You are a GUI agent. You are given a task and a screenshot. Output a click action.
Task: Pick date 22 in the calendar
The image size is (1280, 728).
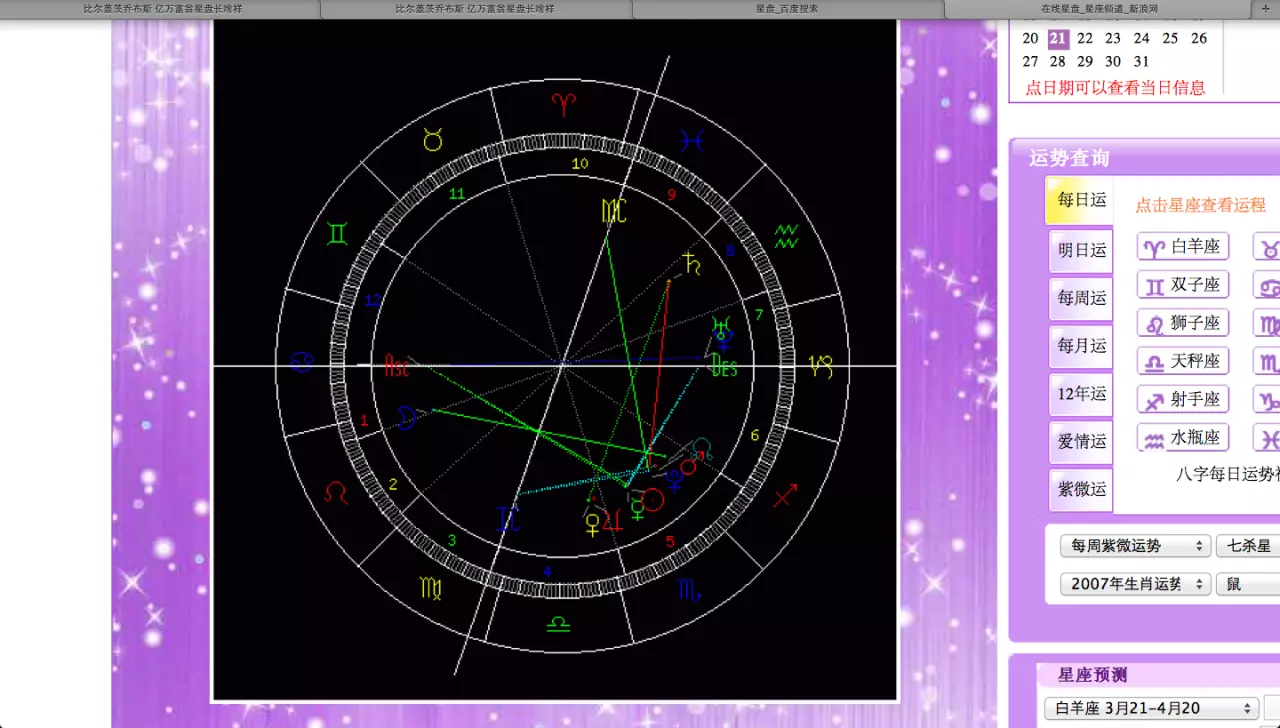tap(1085, 38)
